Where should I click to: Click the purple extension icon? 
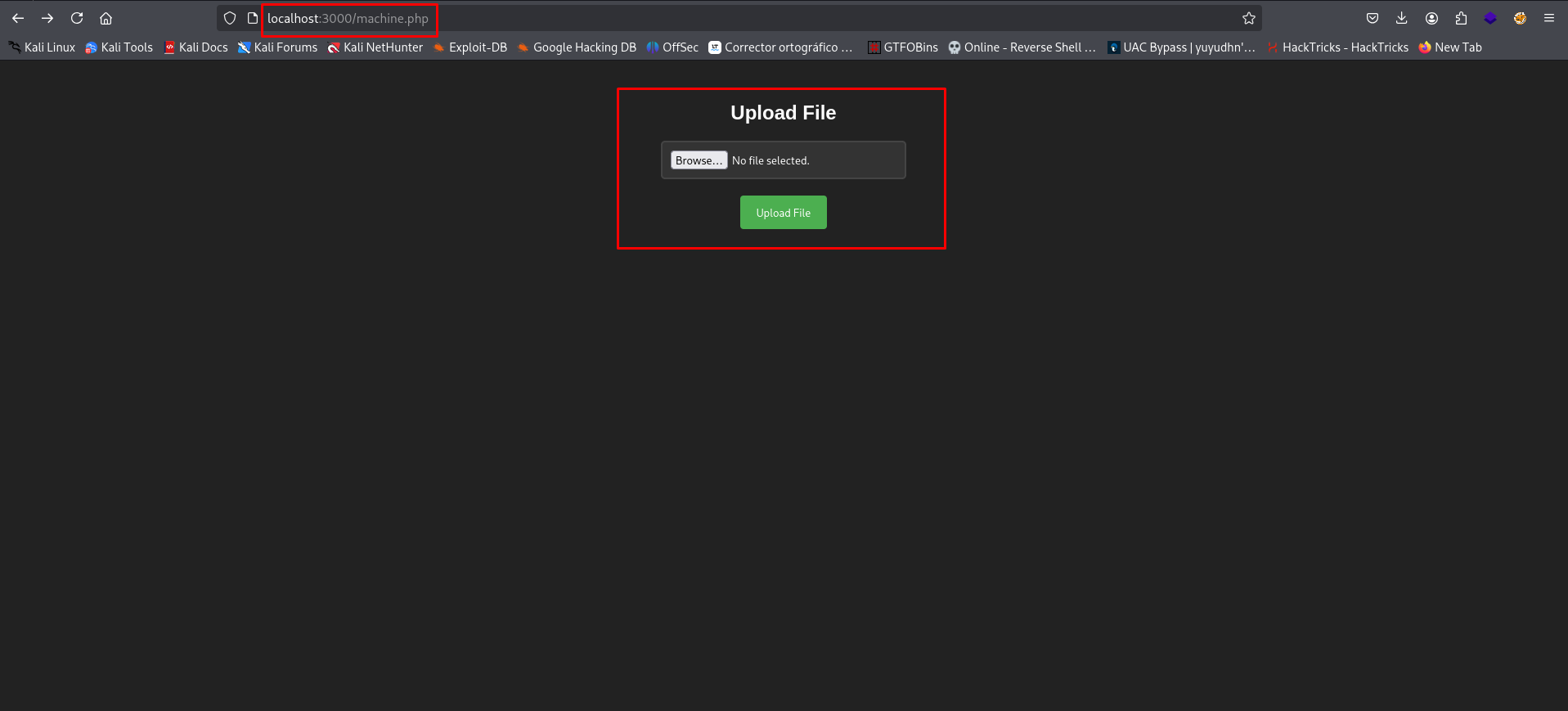click(x=1490, y=18)
